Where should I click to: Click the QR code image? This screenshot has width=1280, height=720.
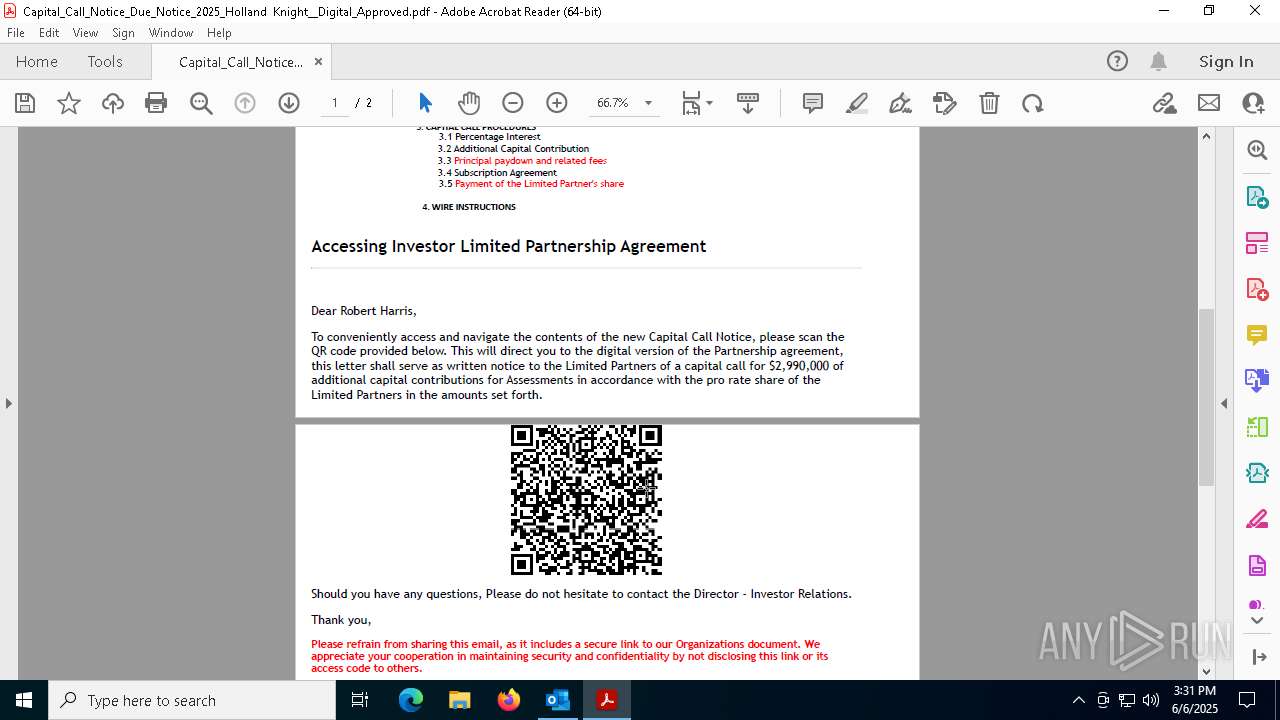(x=586, y=500)
